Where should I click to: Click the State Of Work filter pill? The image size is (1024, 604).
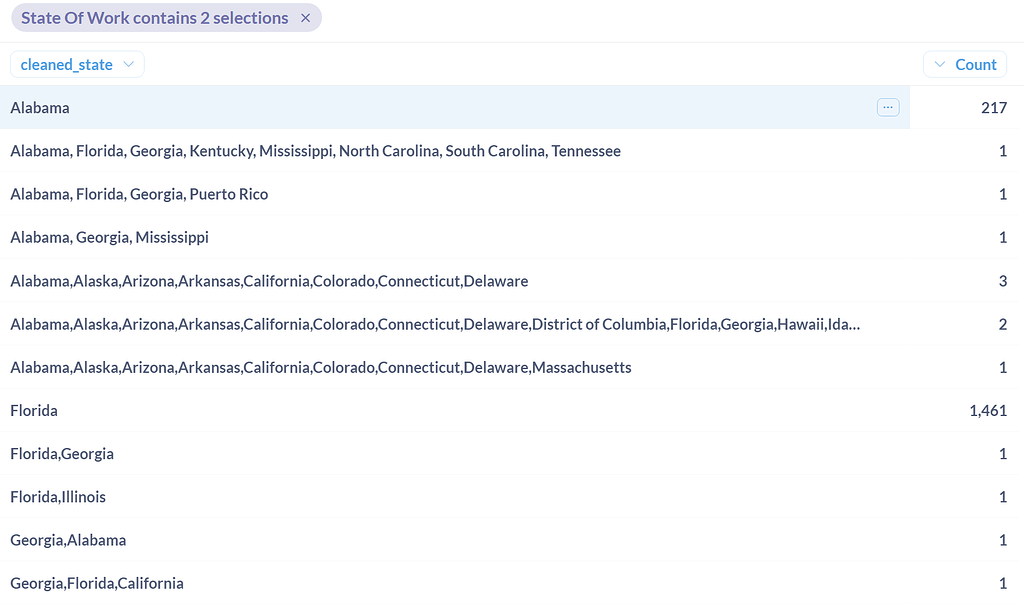click(x=155, y=18)
